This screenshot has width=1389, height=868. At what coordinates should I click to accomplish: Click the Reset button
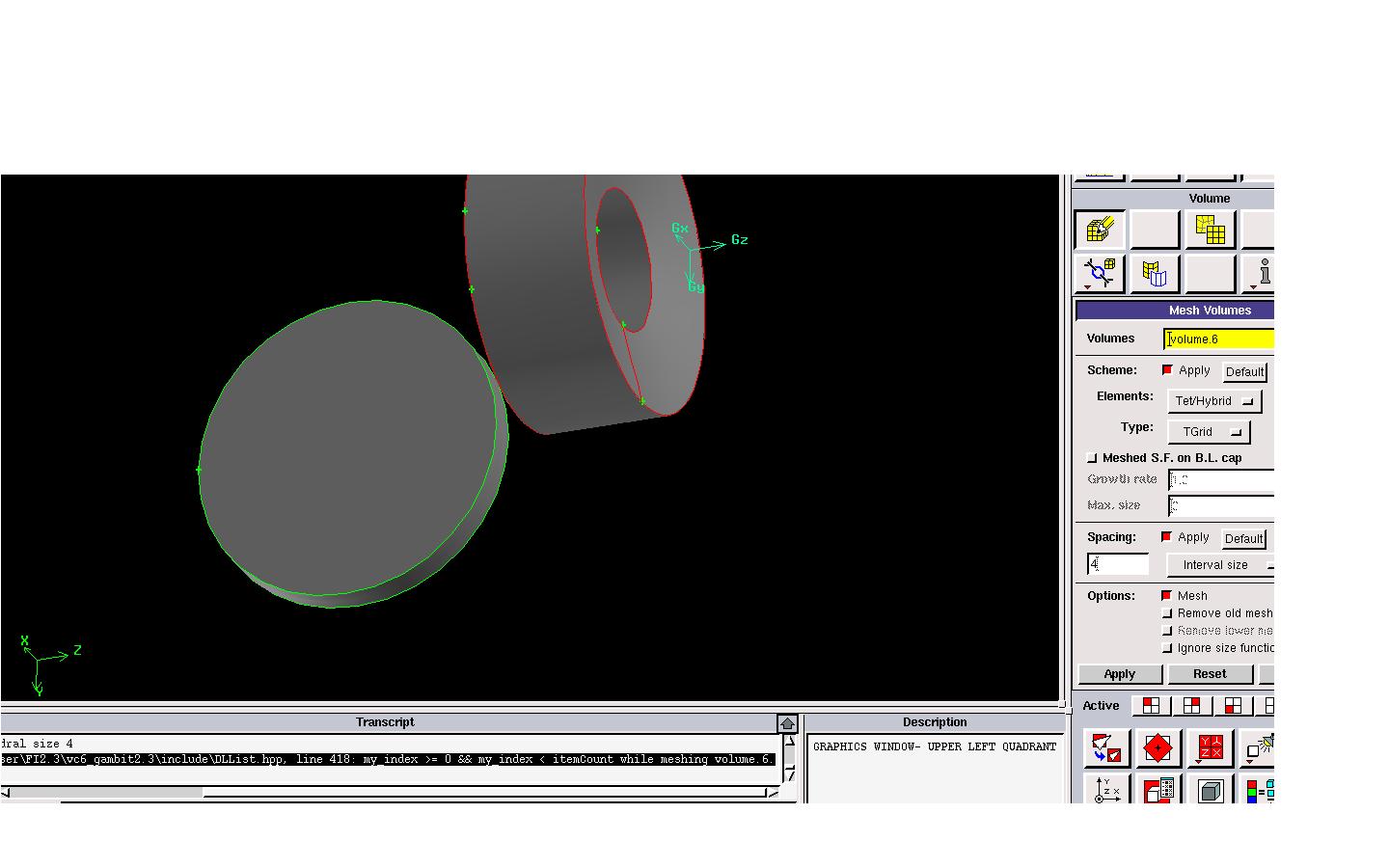coord(1210,674)
